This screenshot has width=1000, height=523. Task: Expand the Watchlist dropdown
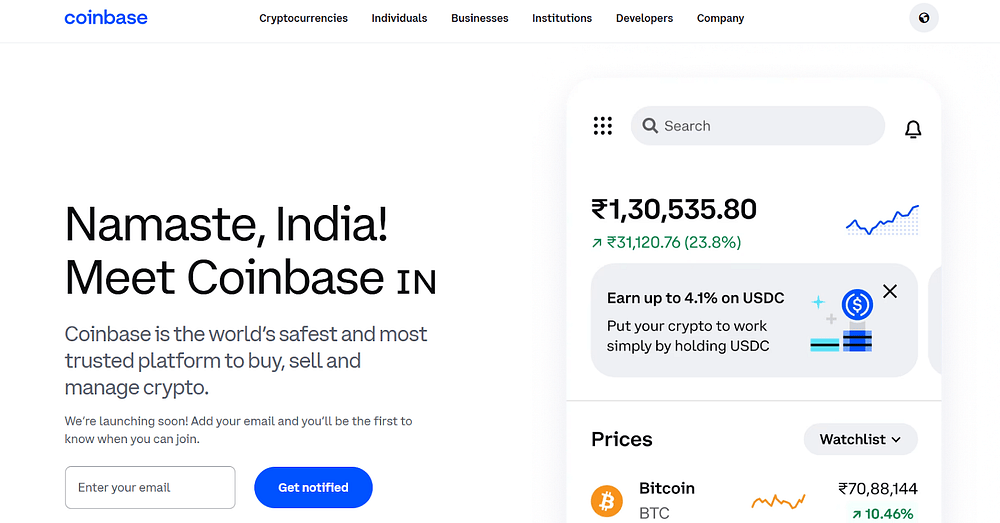tap(860, 439)
